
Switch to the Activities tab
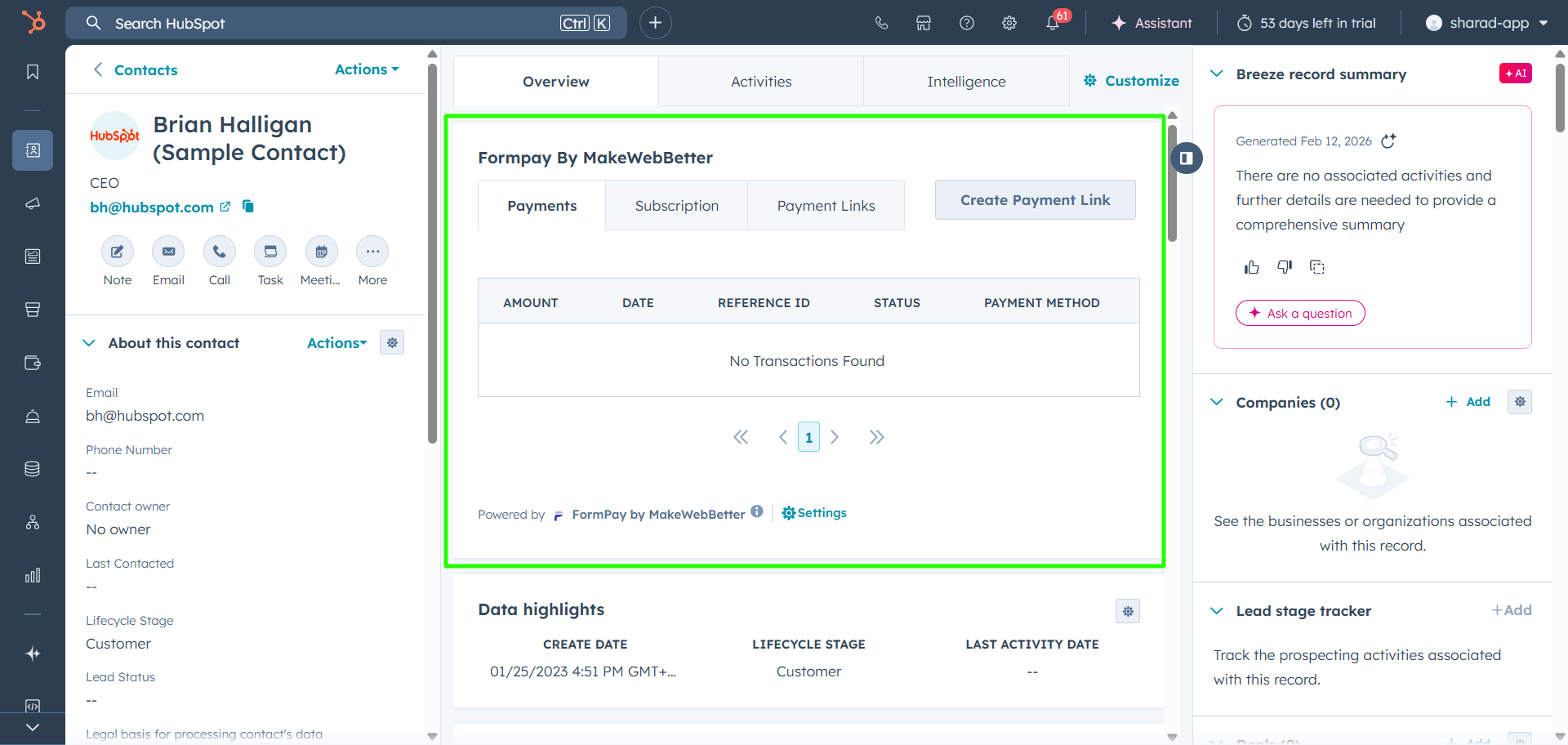click(760, 82)
